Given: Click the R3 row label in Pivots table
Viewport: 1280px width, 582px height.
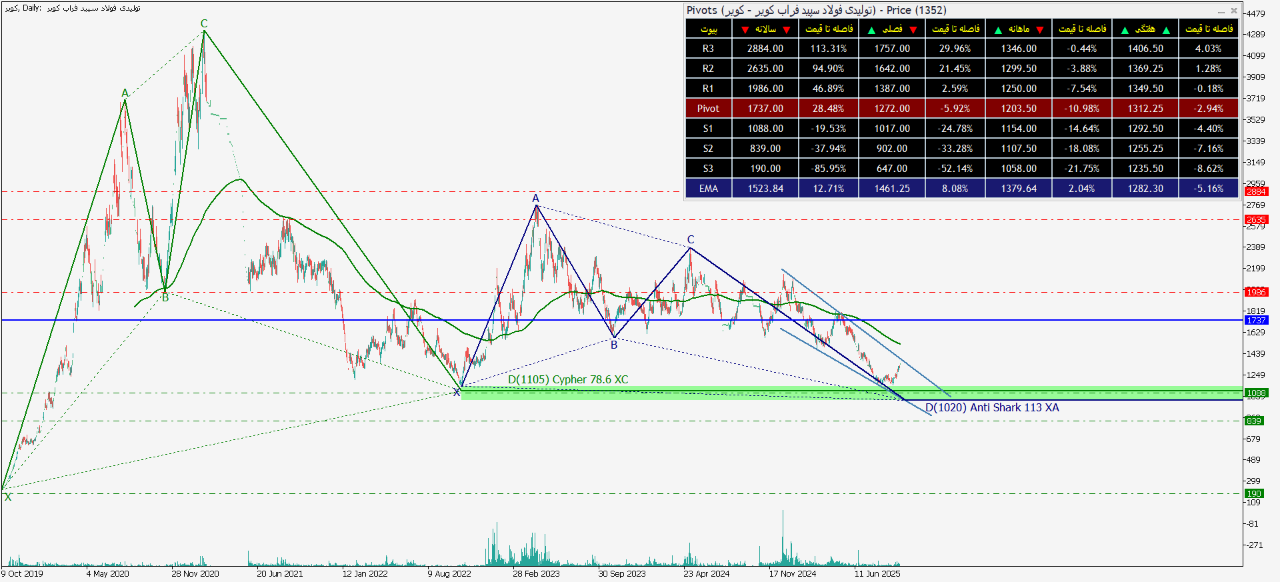Looking at the screenshot, I should tap(708, 48).
